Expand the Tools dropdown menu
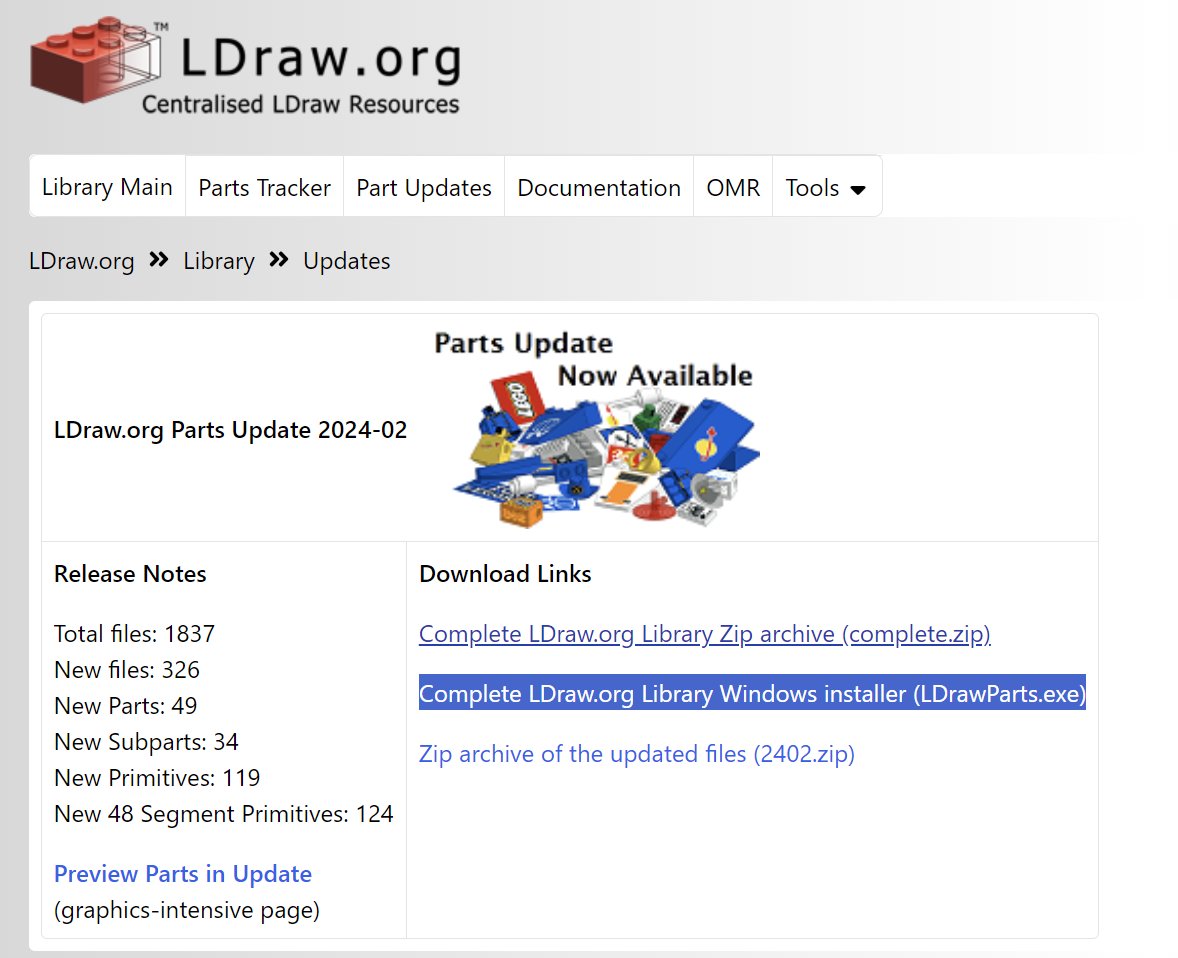Image resolution: width=1178 pixels, height=958 pixels. [x=826, y=187]
